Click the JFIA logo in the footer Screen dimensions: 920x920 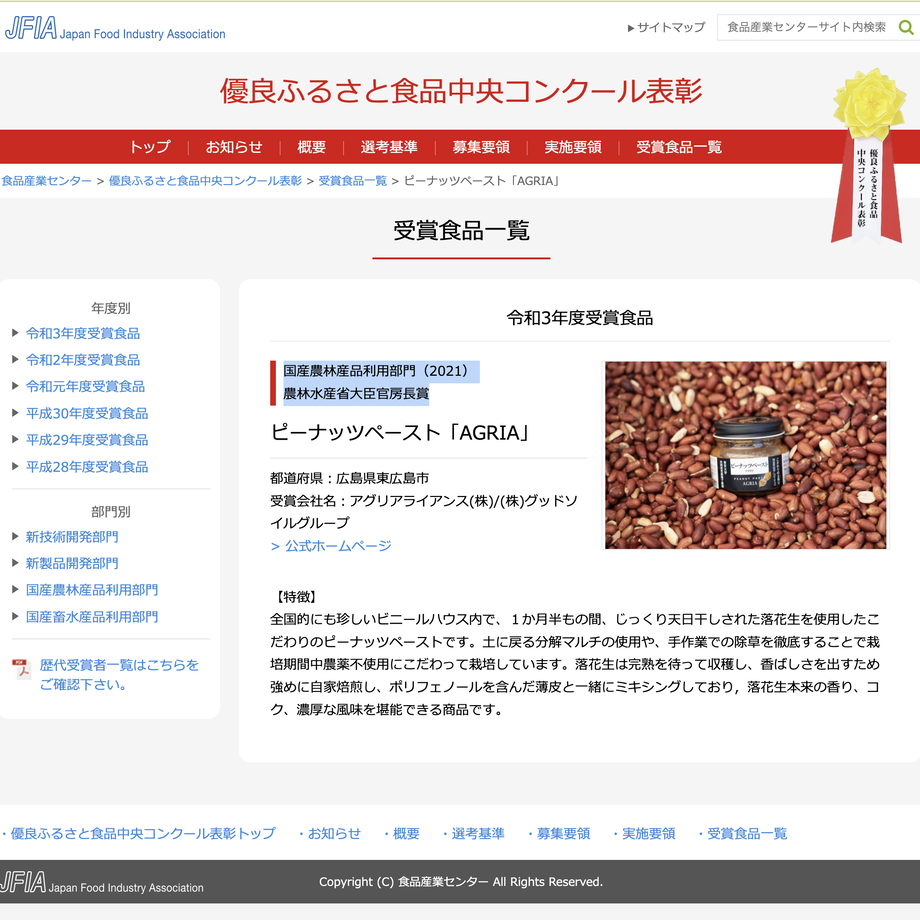coord(102,882)
